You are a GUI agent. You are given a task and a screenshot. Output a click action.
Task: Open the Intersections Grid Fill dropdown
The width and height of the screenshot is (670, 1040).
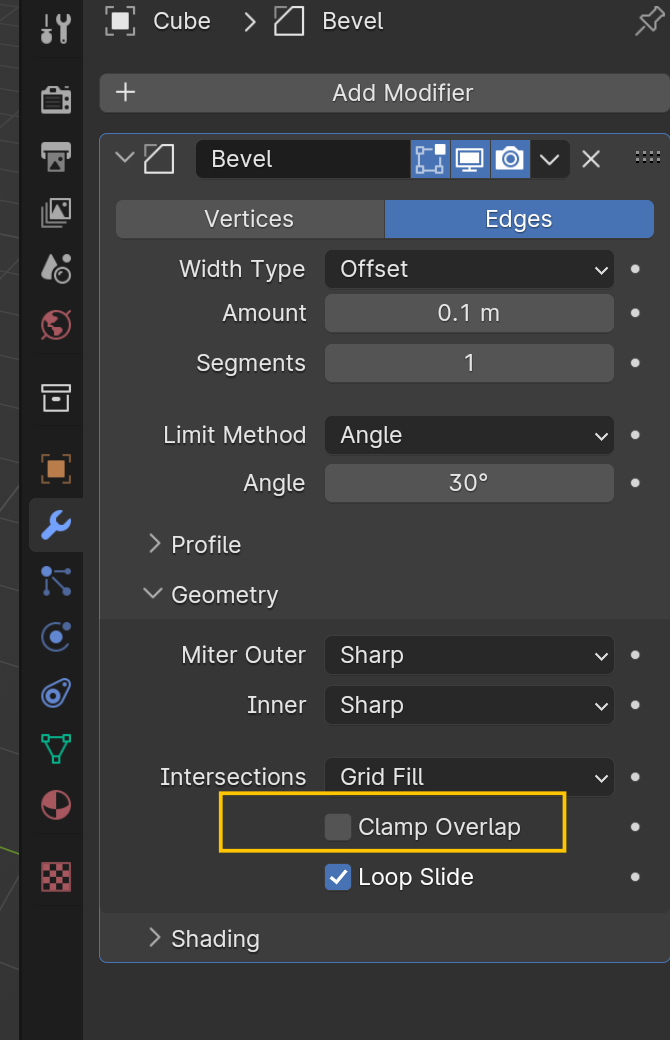[469, 777]
